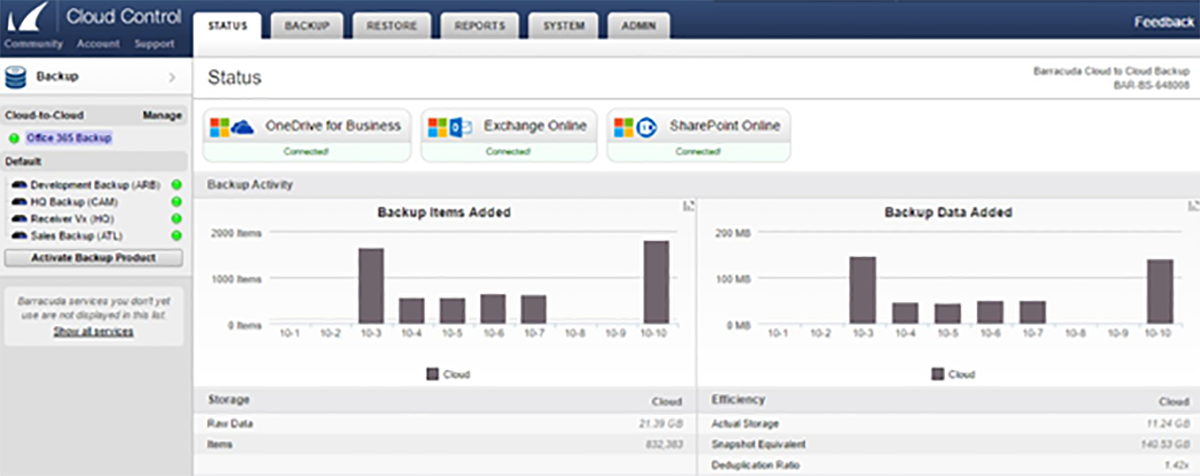Select Office 365 Backup in sidebar
This screenshot has width=1200, height=476.
tap(69, 138)
